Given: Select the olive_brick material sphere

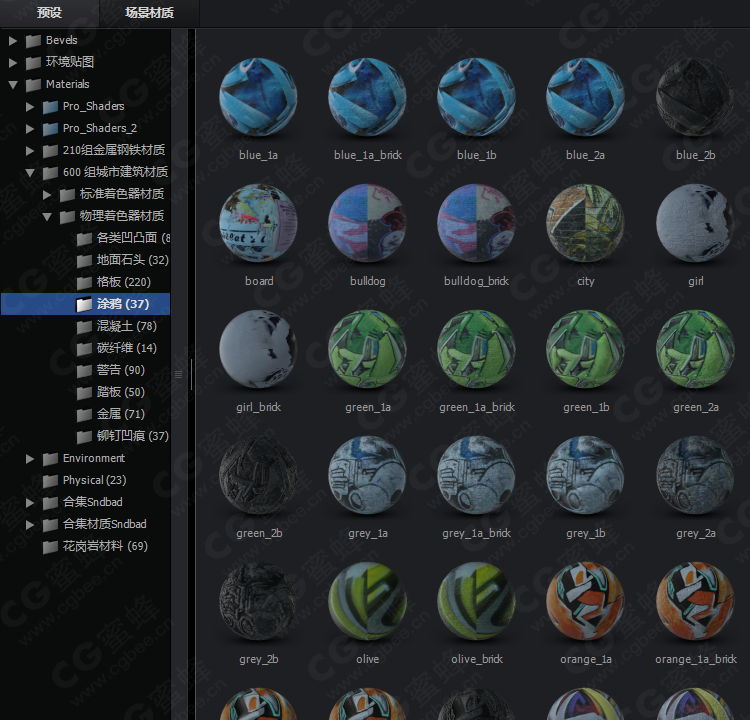Looking at the screenshot, I should point(476,601).
